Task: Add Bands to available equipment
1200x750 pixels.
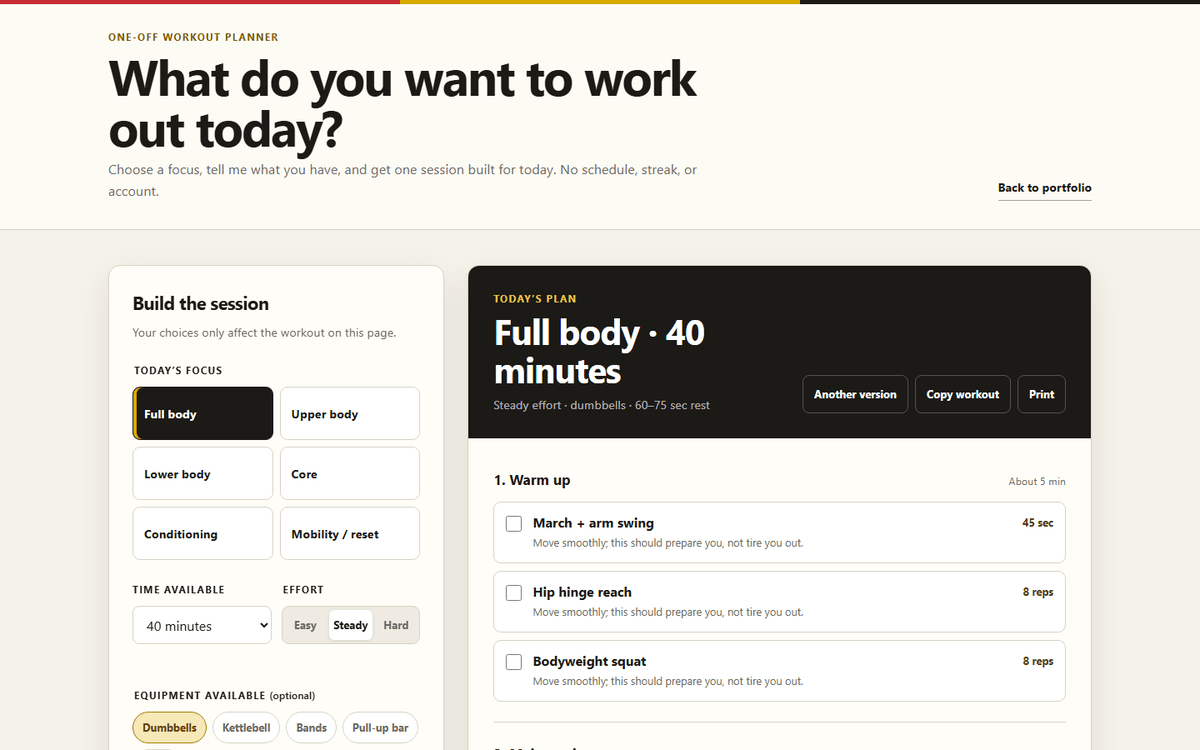Action: click(x=311, y=727)
